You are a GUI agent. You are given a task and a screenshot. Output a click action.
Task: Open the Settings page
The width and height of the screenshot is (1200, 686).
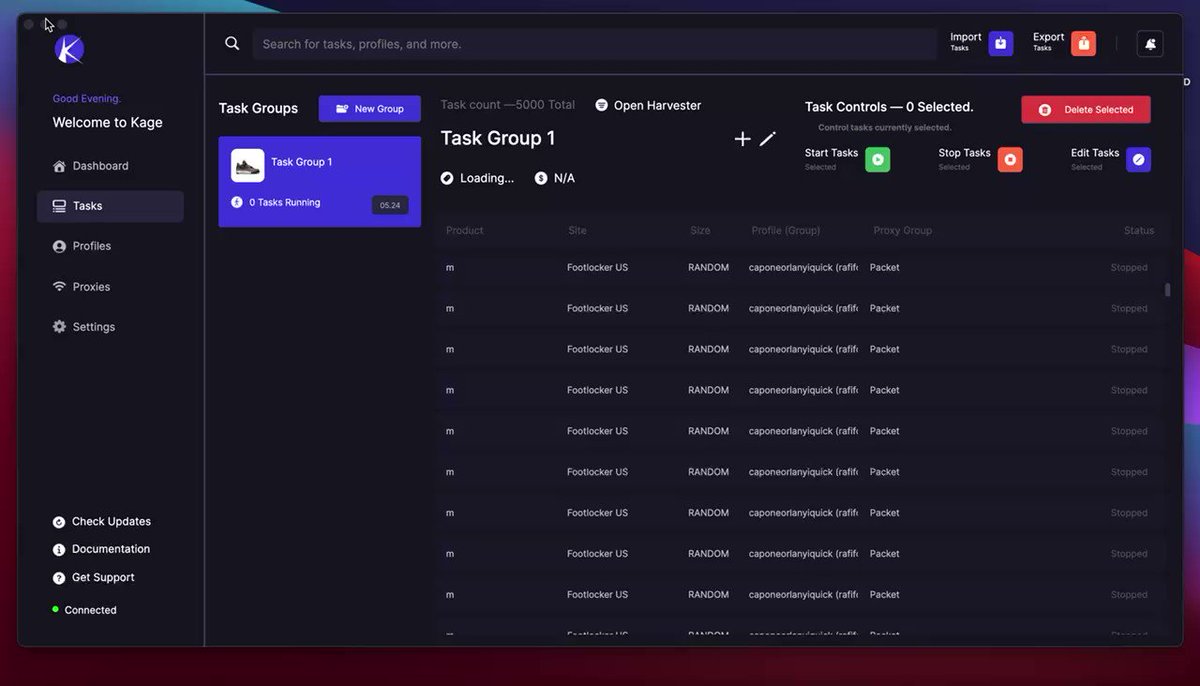(83, 327)
